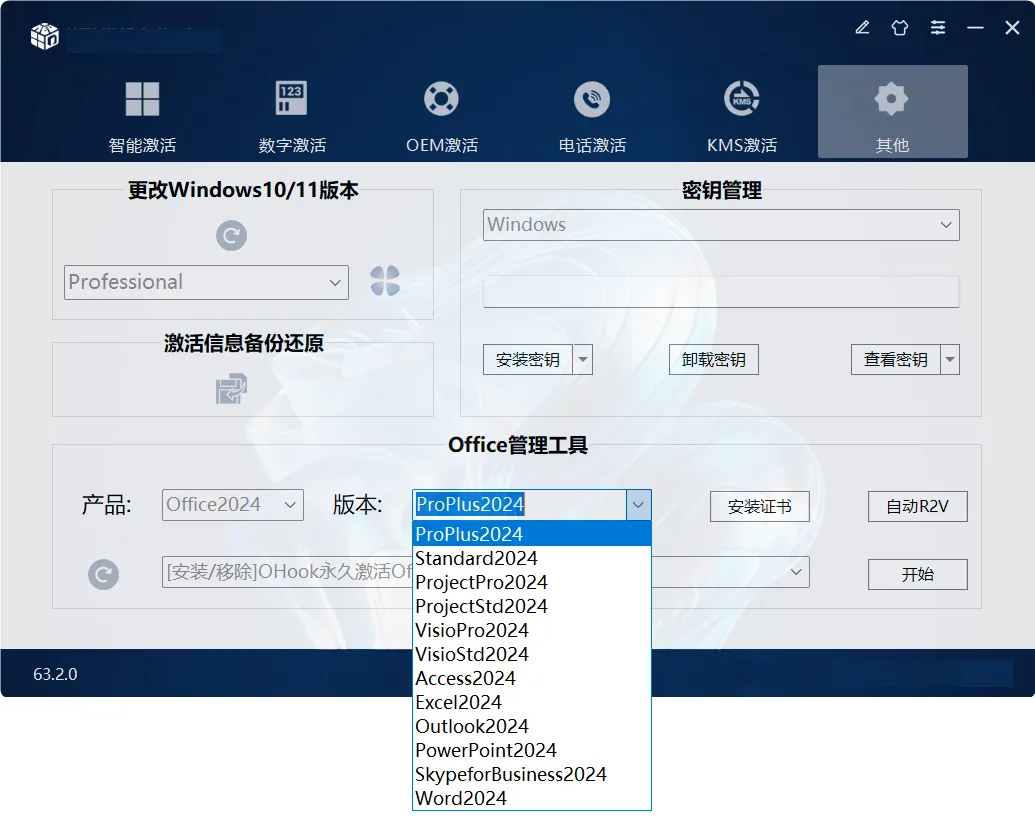Click the product key input field
The image size is (1035, 819).
pos(721,292)
